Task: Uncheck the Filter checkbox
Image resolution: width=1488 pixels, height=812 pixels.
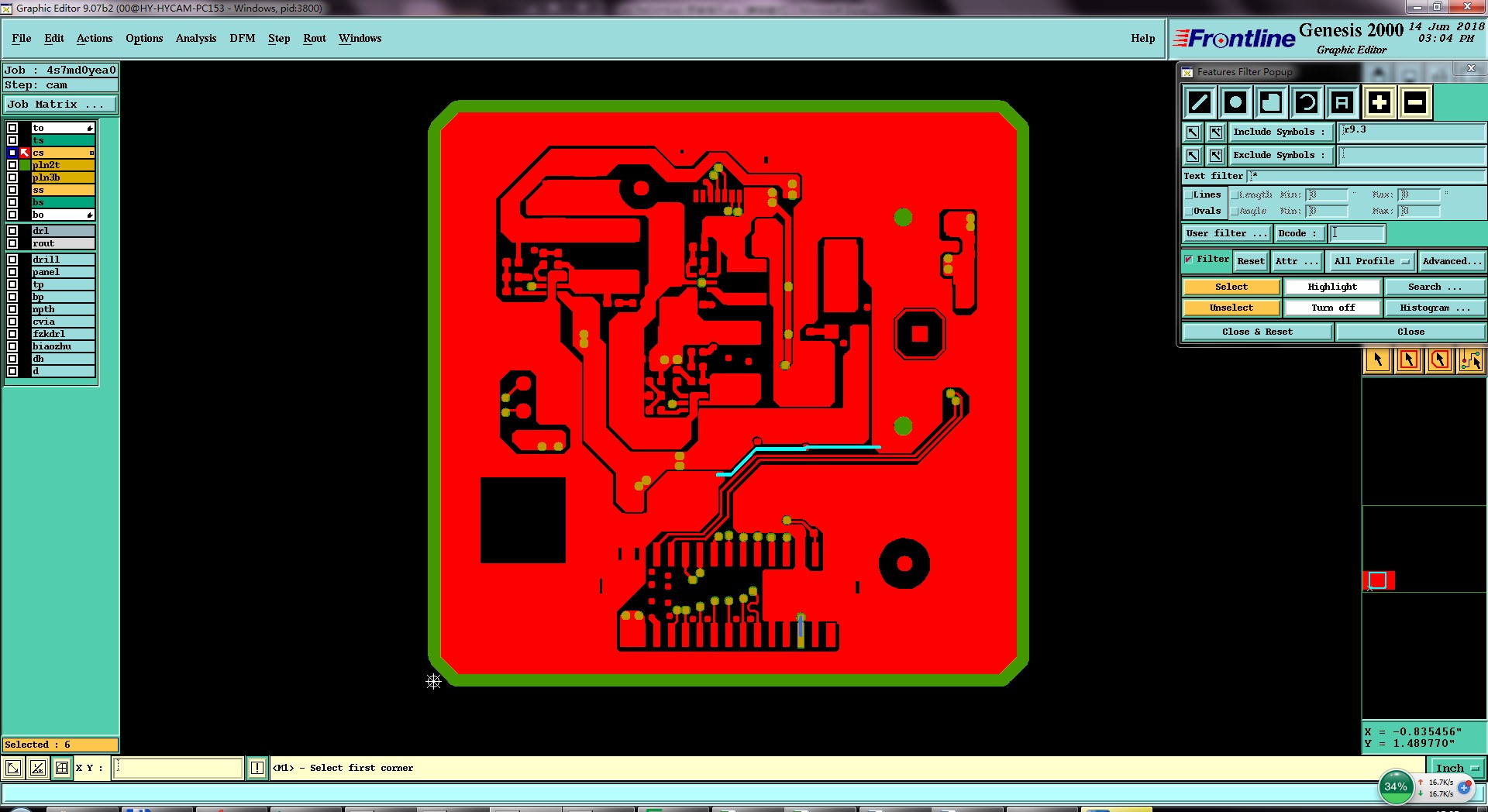Action: coord(1189,260)
